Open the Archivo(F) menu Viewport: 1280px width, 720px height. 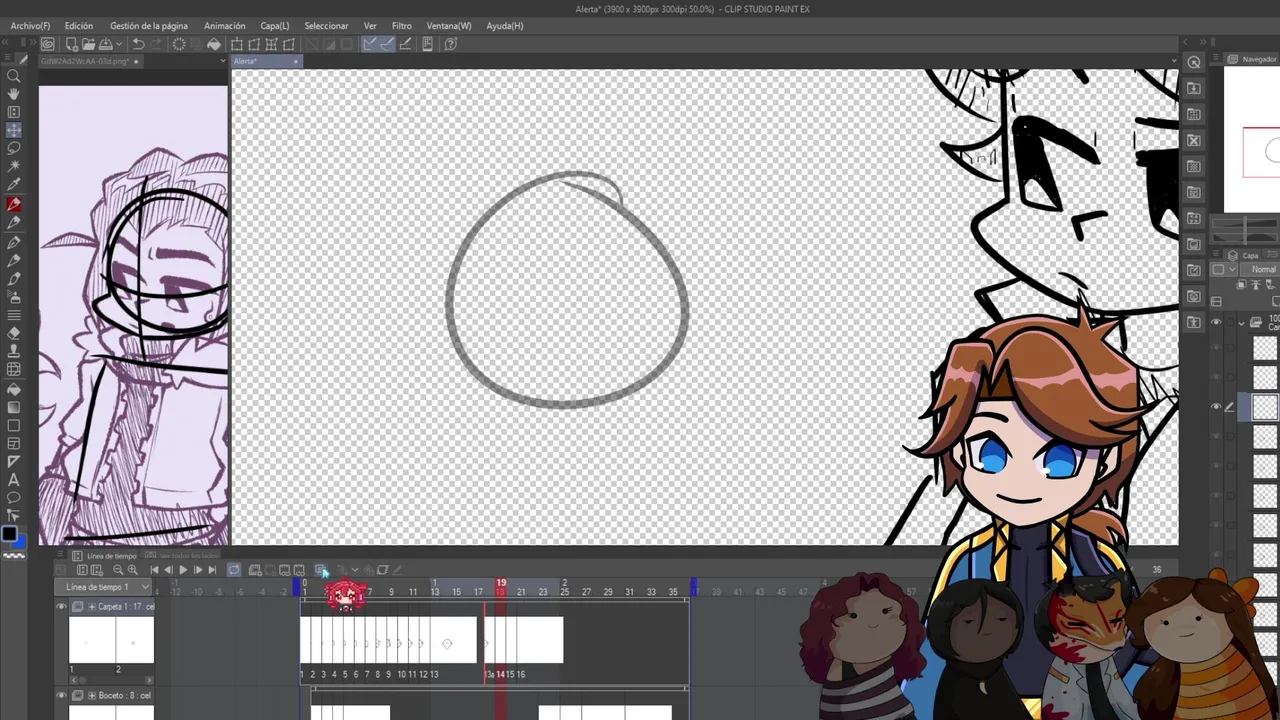[30, 26]
